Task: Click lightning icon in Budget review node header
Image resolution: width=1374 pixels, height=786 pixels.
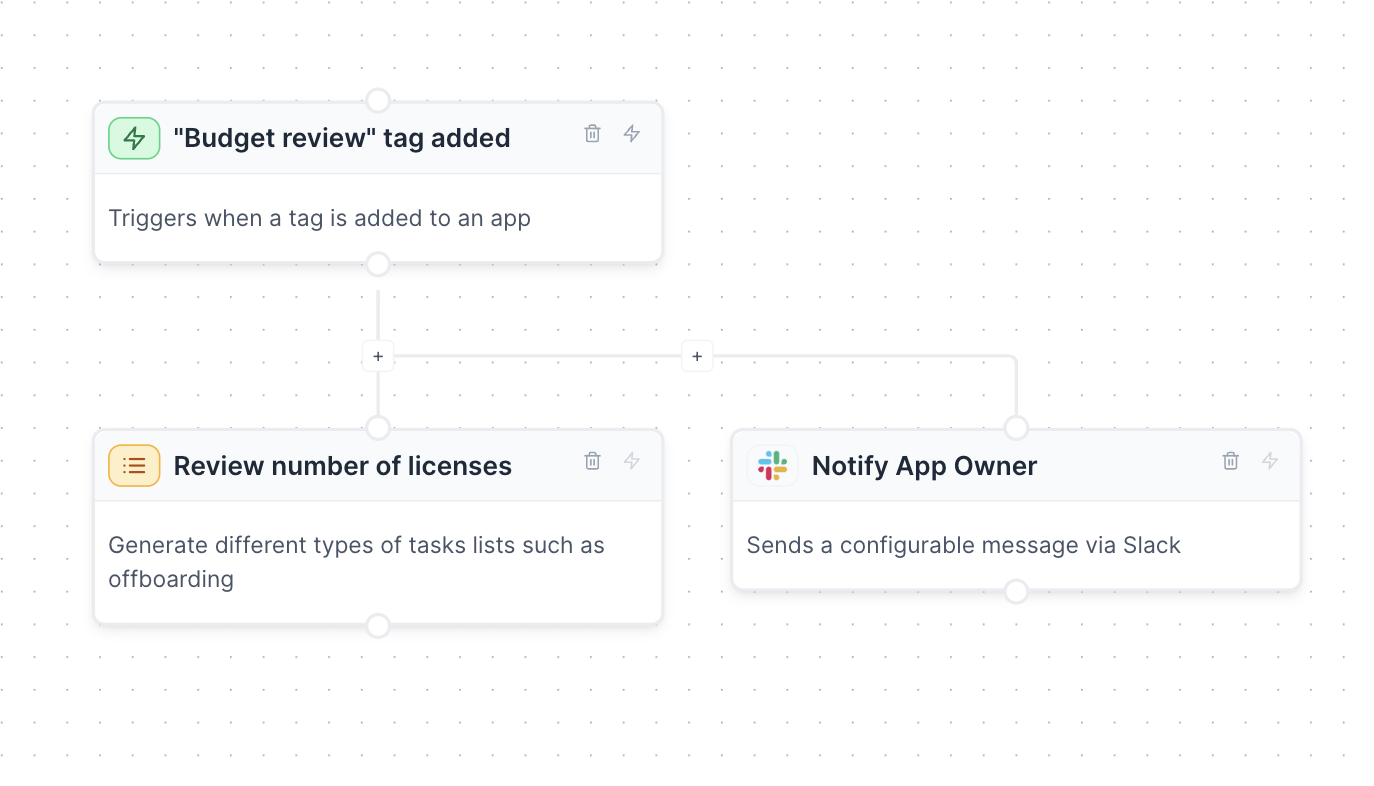Action: pos(632,133)
